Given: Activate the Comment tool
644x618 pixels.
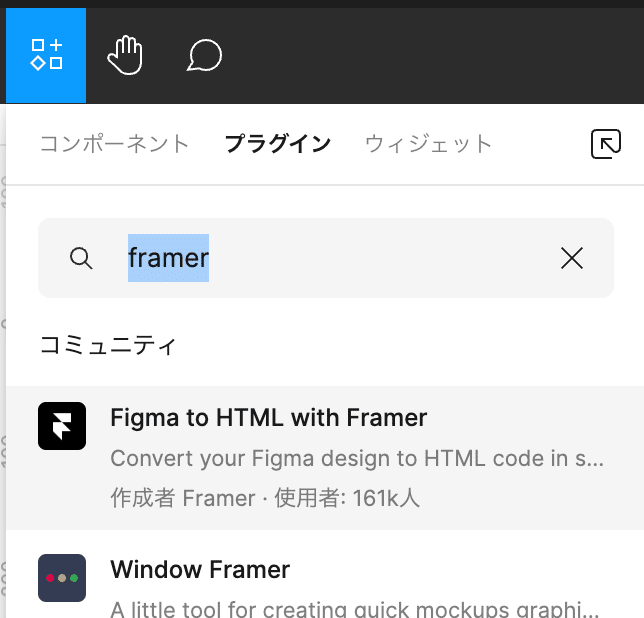Looking at the screenshot, I should (x=204, y=55).
